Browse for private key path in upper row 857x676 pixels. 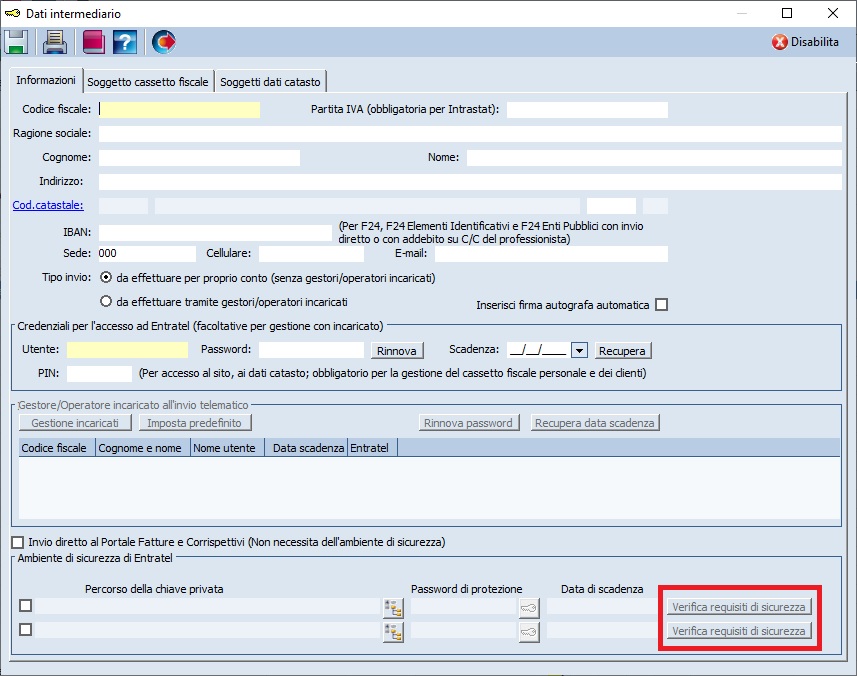coord(393,607)
